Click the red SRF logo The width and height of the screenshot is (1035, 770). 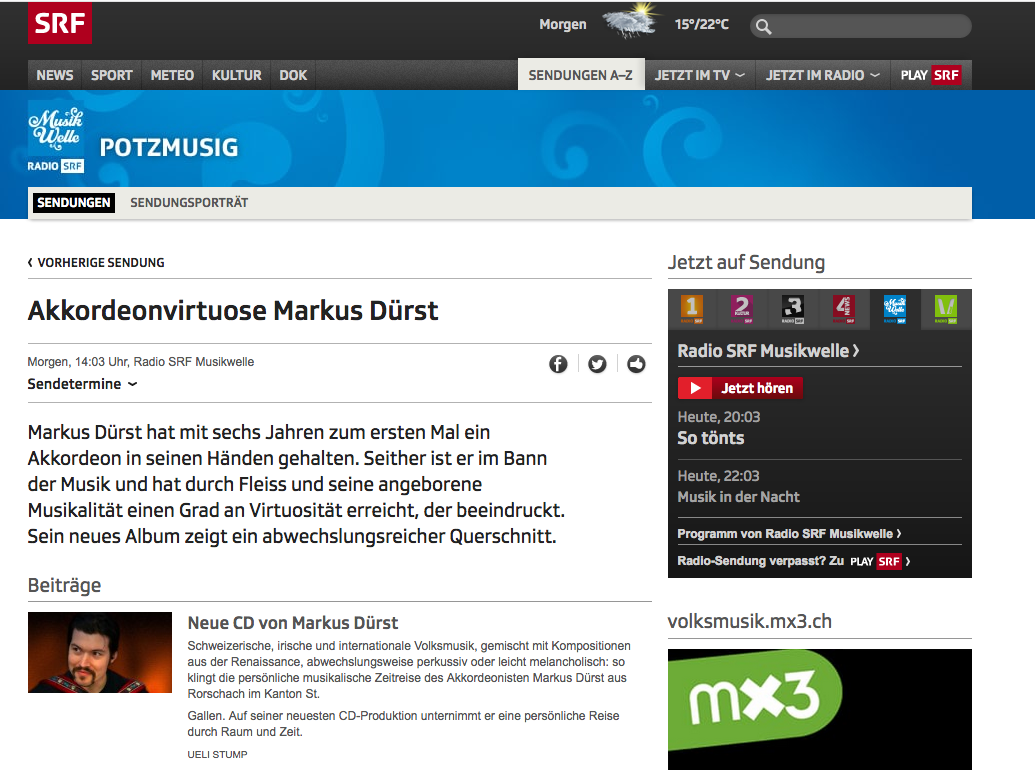59,23
